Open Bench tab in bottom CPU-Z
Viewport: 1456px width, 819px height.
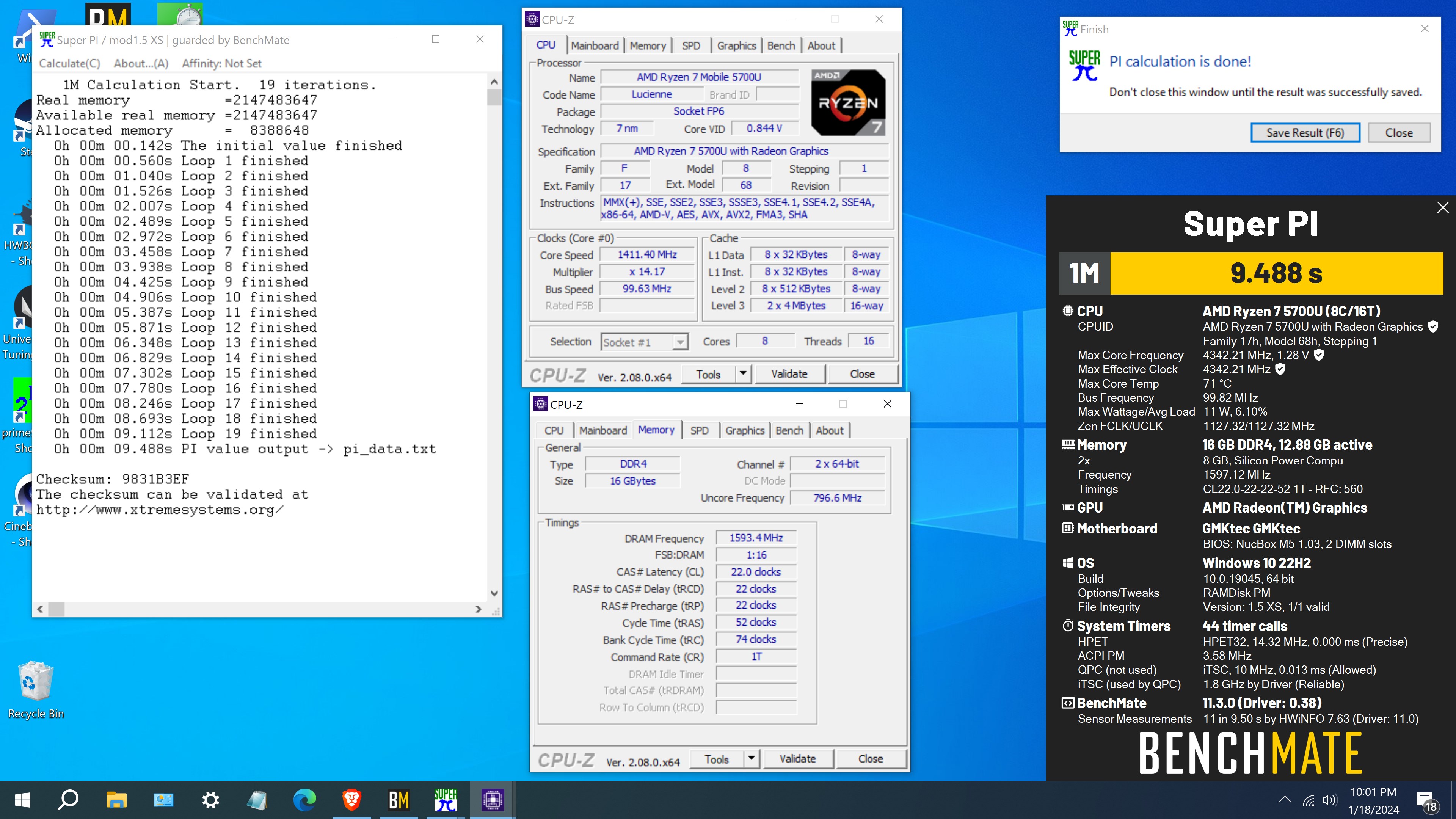click(789, 430)
